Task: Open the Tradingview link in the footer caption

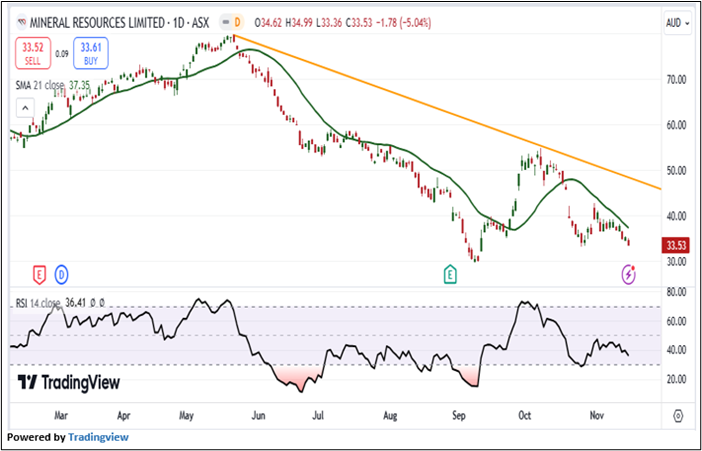Action: pos(98,437)
